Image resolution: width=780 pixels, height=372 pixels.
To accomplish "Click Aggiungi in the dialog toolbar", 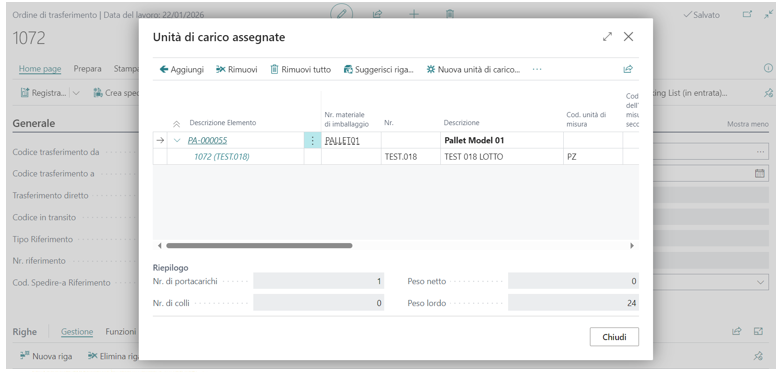I will click(x=182, y=70).
